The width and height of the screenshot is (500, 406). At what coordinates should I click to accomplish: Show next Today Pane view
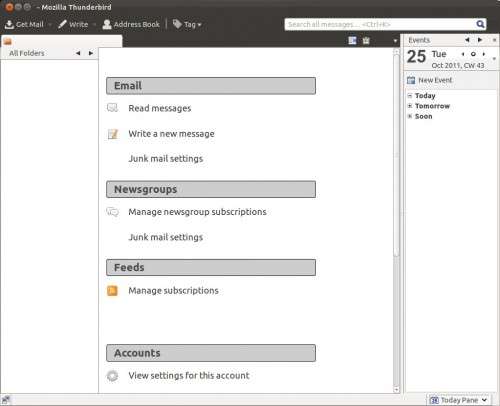(480, 40)
